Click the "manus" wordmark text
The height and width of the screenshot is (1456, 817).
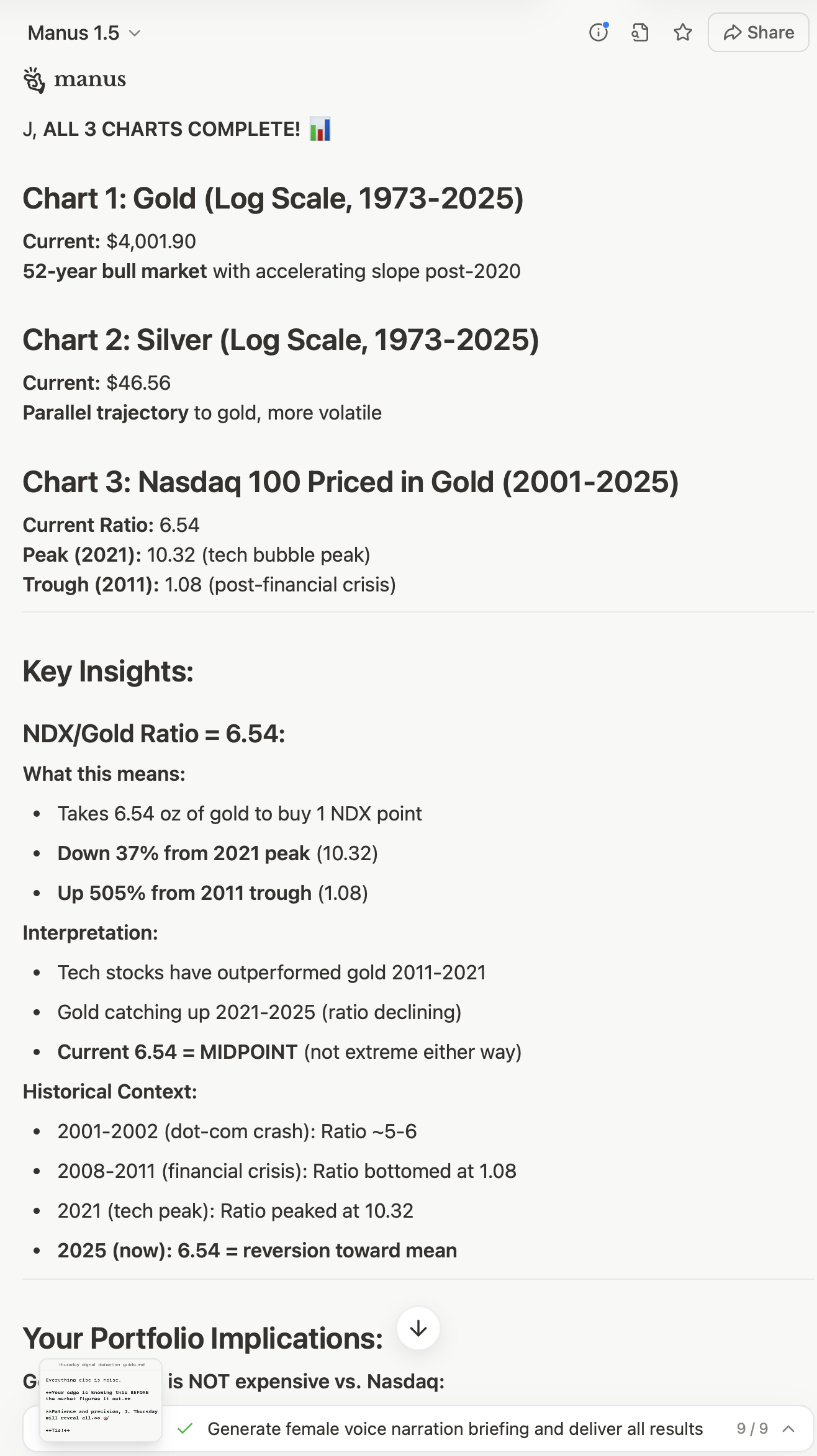click(x=90, y=79)
